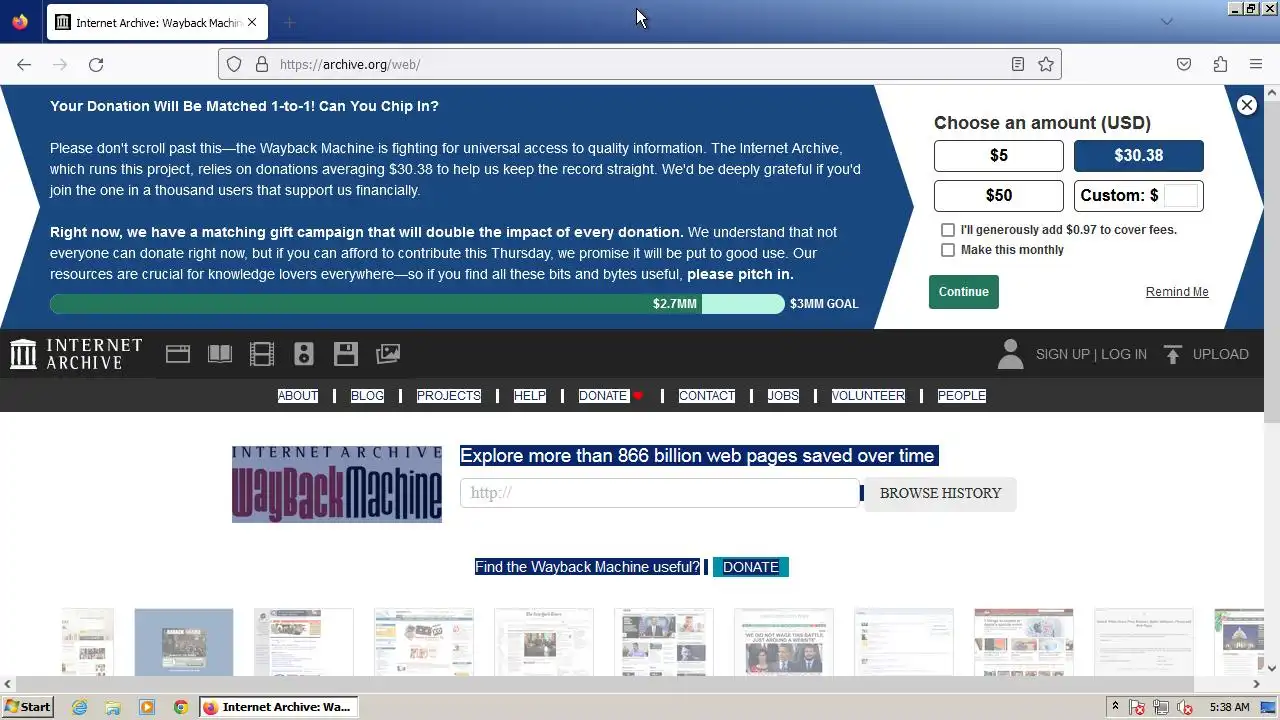Click the custom amount input field
This screenshot has height=720, width=1280.
[1181, 195]
